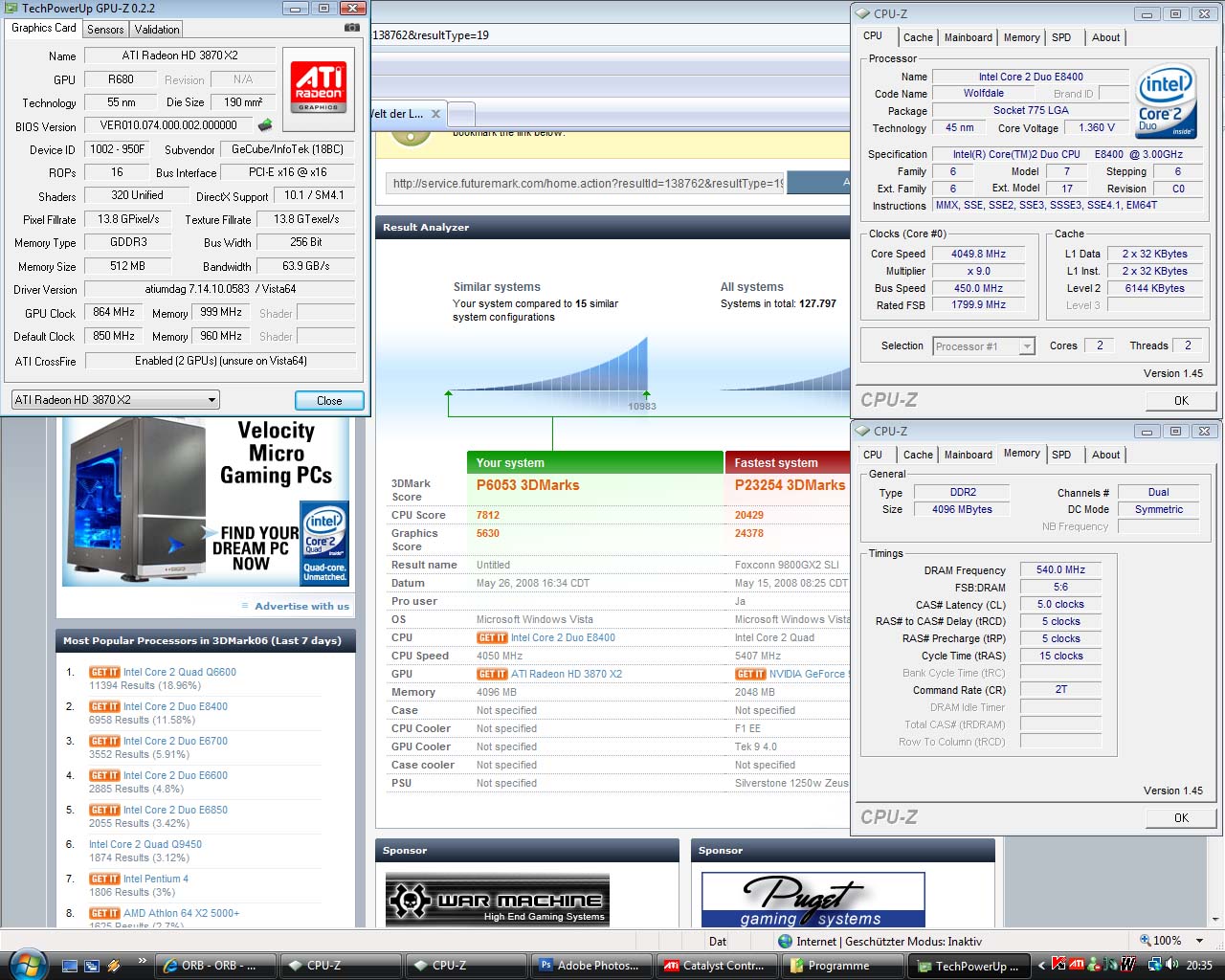Click the Internet zone globe icon in status bar

pyautogui.click(x=786, y=941)
